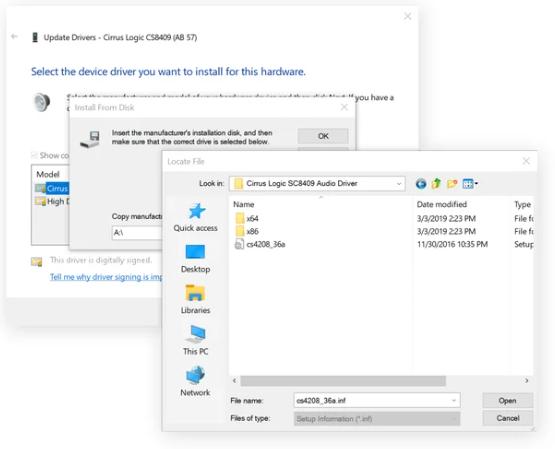Select Desktop in places bar
555x449 pixels.
pos(195,259)
